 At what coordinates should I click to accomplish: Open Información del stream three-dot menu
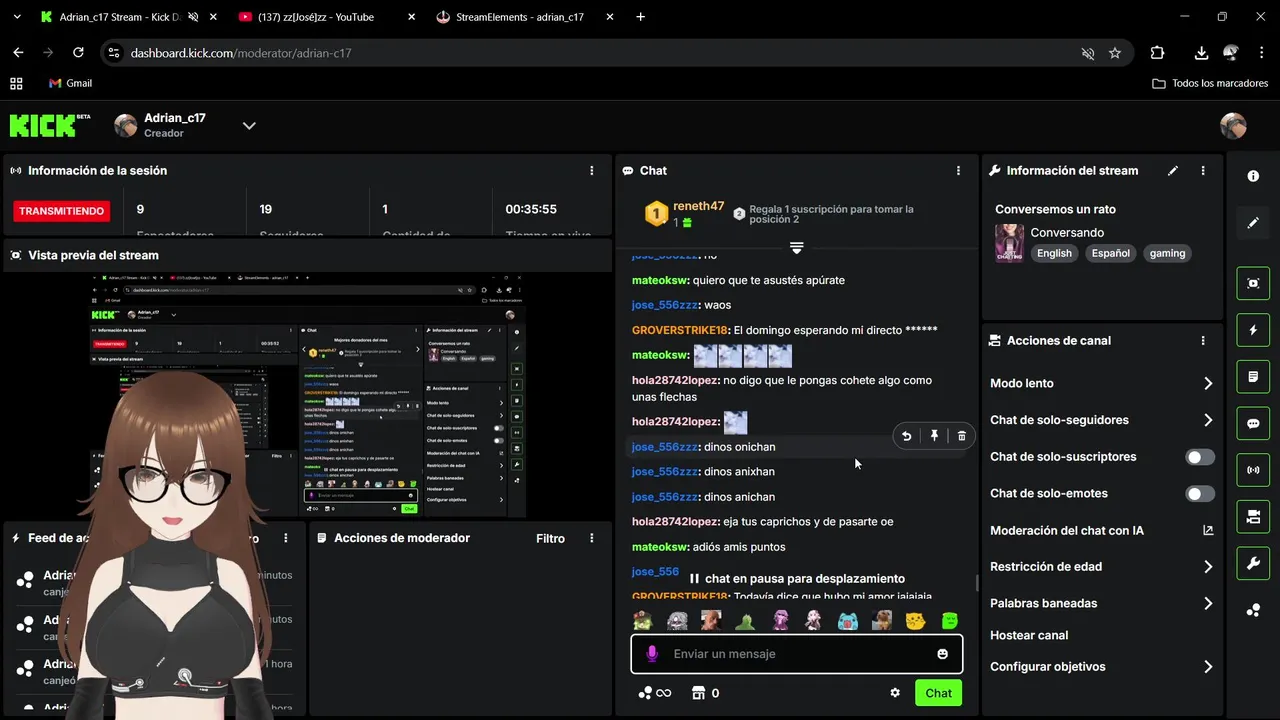1203,171
